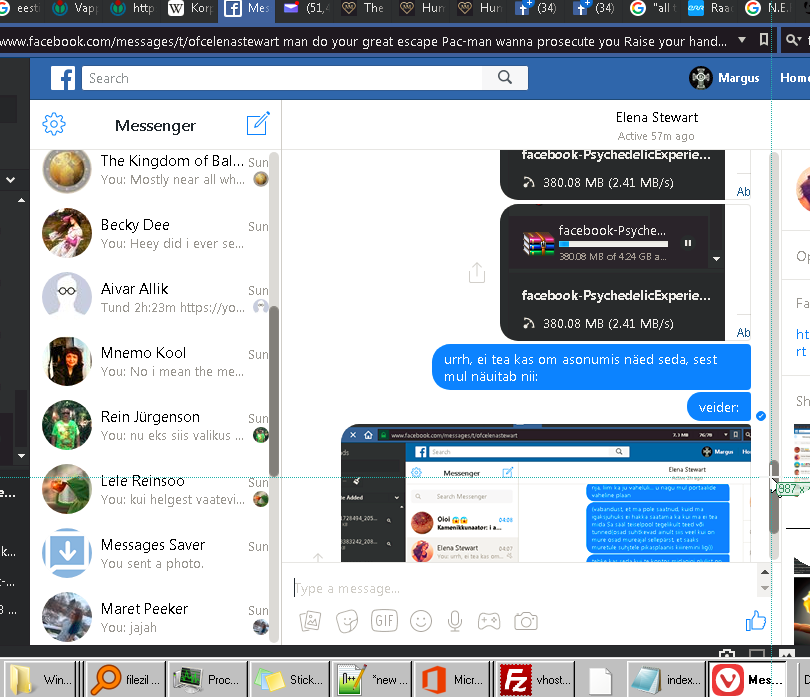Click the conversation list scrollbar
This screenshot has height=697, width=810.
(274, 391)
